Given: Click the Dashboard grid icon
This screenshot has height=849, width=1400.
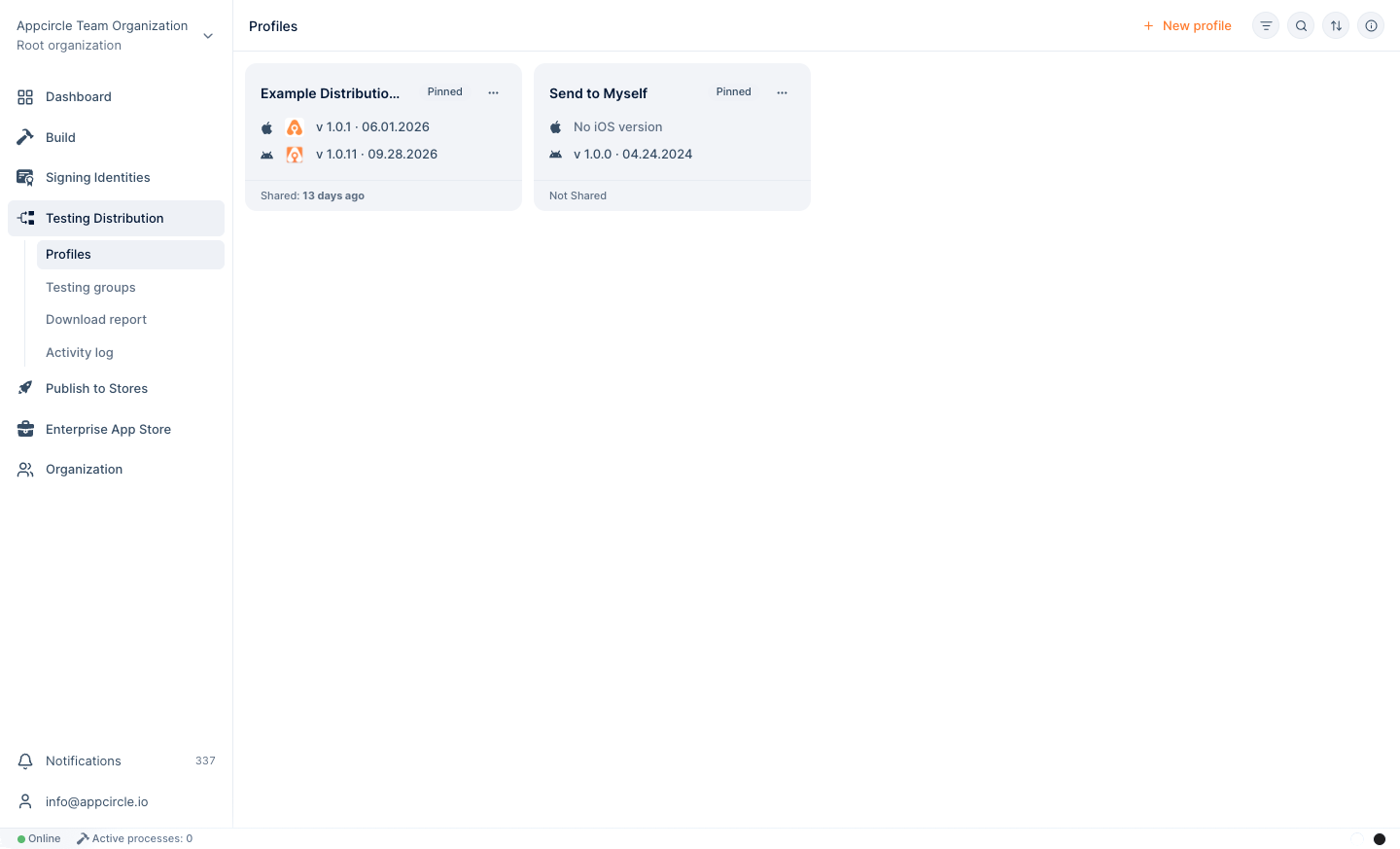Looking at the screenshot, I should [x=25, y=97].
